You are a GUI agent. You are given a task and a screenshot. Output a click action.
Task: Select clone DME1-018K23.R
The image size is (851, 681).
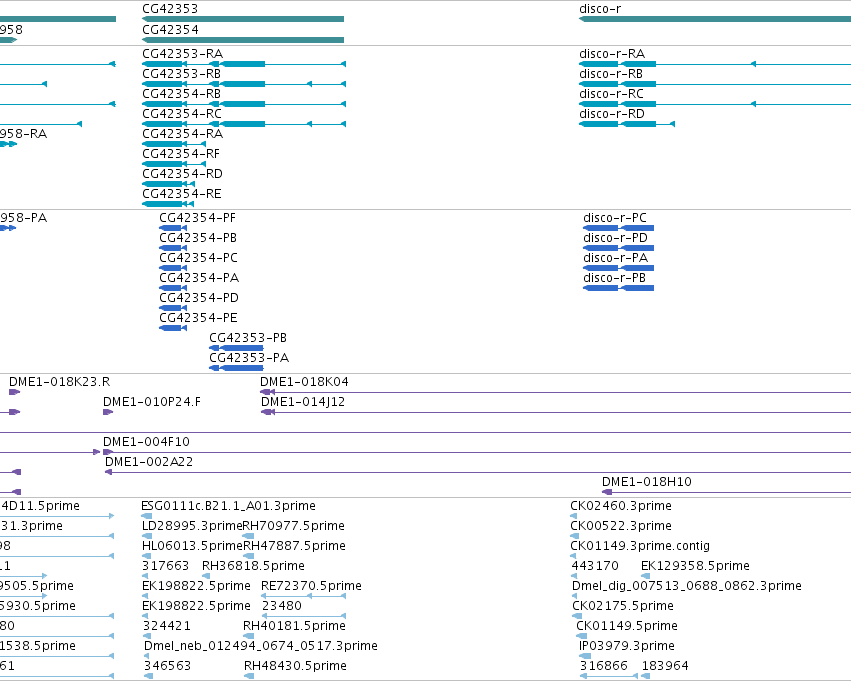pyautogui.click(x=60, y=383)
